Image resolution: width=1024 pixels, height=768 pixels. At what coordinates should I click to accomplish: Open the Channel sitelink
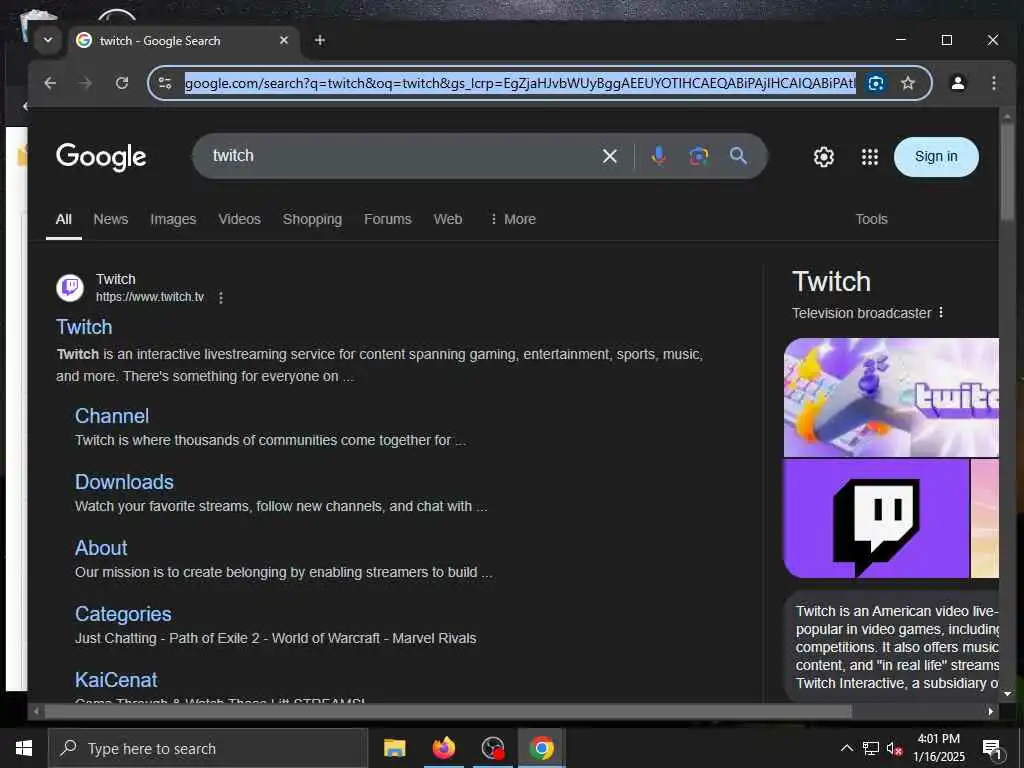point(112,416)
